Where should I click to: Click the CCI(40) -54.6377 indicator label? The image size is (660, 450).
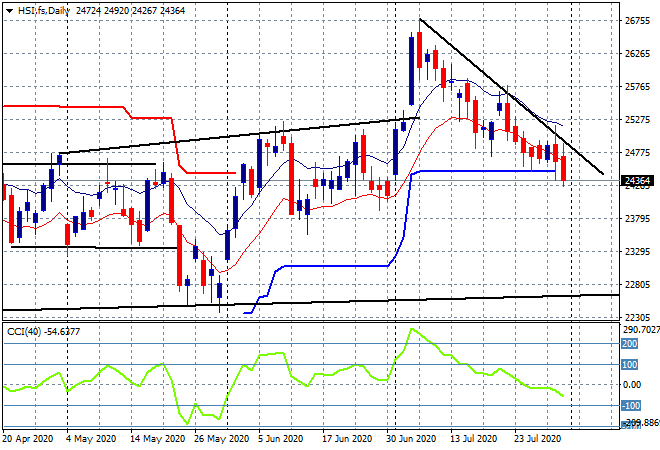(43, 332)
